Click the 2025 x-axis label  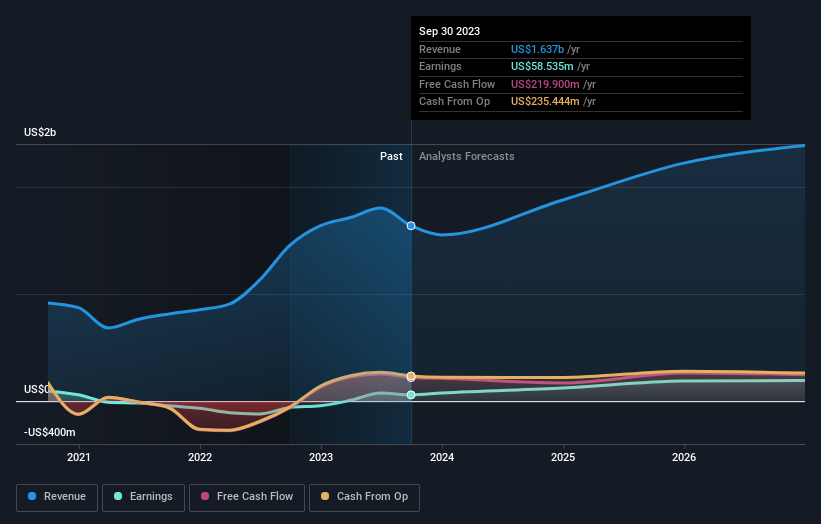point(563,457)
